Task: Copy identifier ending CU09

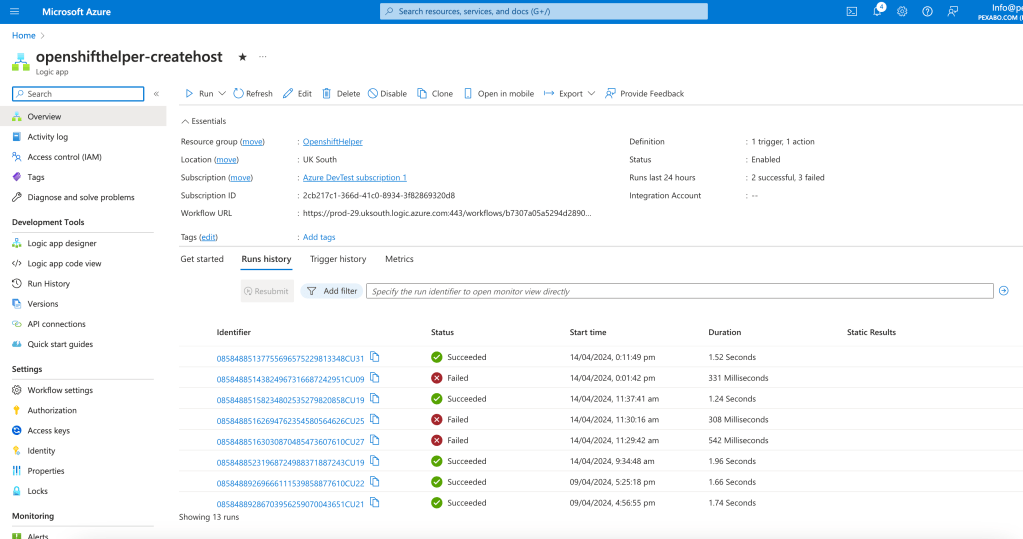Action: 374,378
